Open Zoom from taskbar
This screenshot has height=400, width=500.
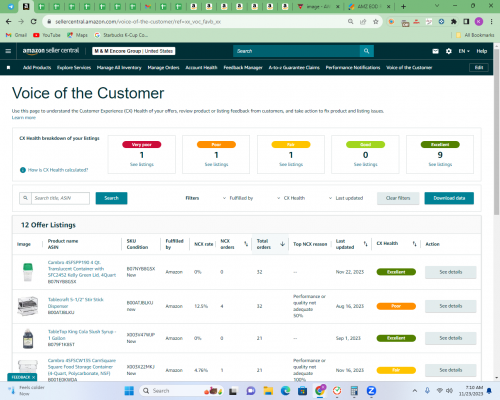click(371, 391)
